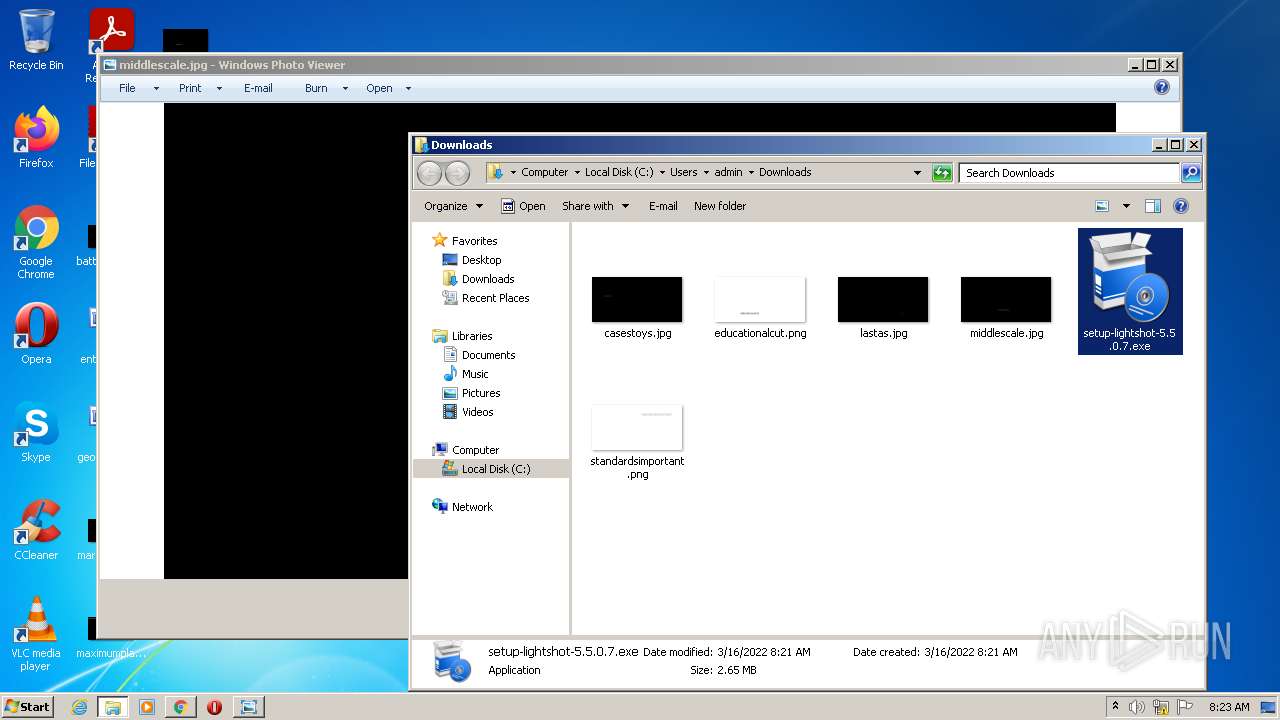Viewport: 1280px width, 720px height.
Task: Expand Open dropdown arrow in Photo Viewer
Action: coord(408,88)
